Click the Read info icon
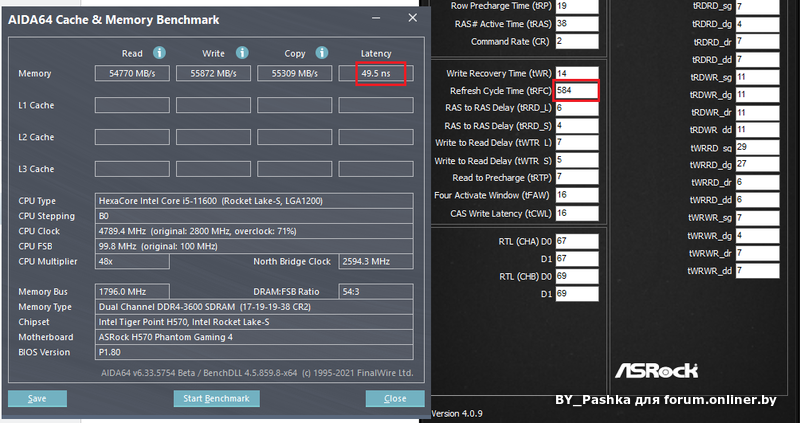This screenshot has width=800, height=423. 159,53
